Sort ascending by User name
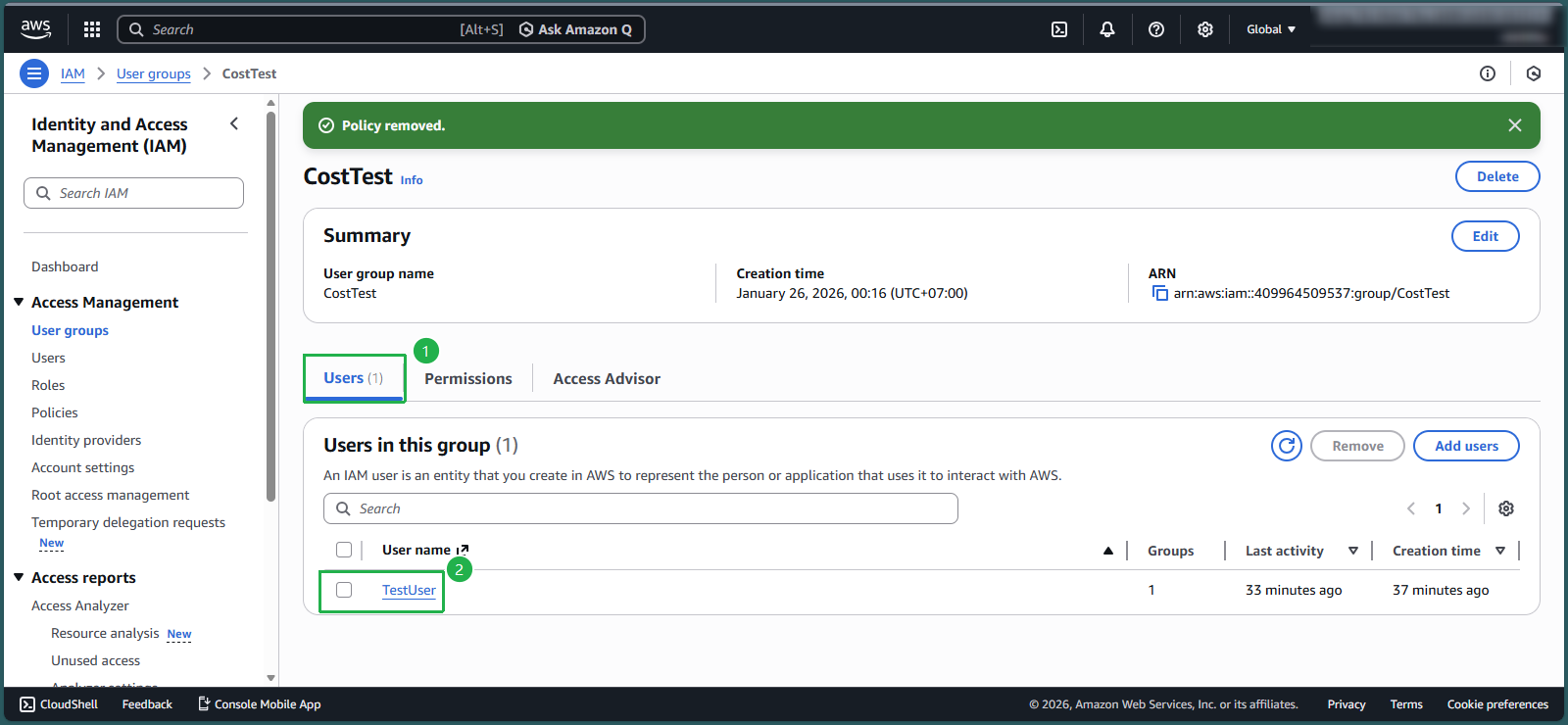 pyautogui.click(x=1108, y=551)
